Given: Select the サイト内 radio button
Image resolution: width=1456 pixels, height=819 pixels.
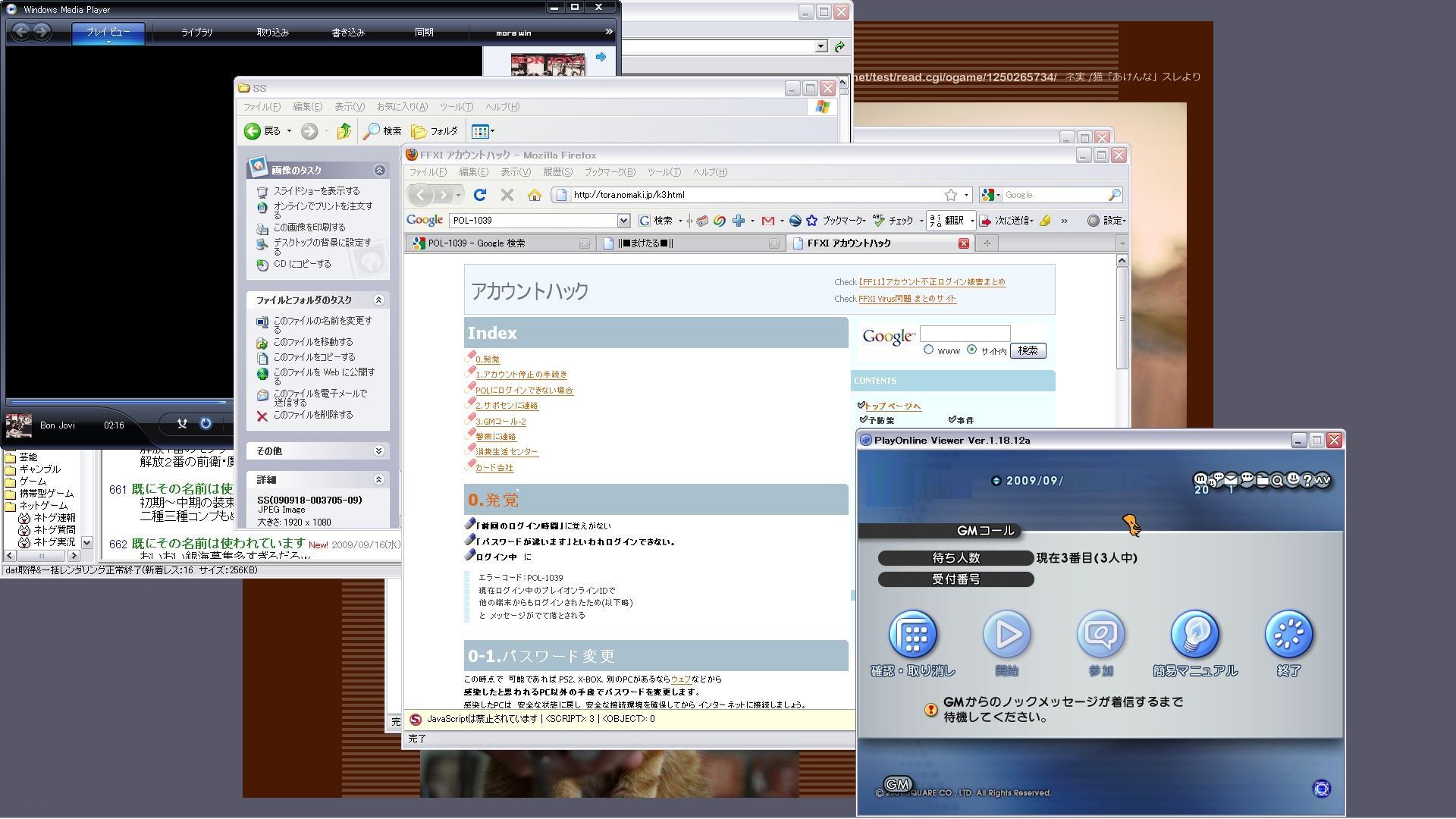Looking at the screenshot, I should (x=971, y=350).
